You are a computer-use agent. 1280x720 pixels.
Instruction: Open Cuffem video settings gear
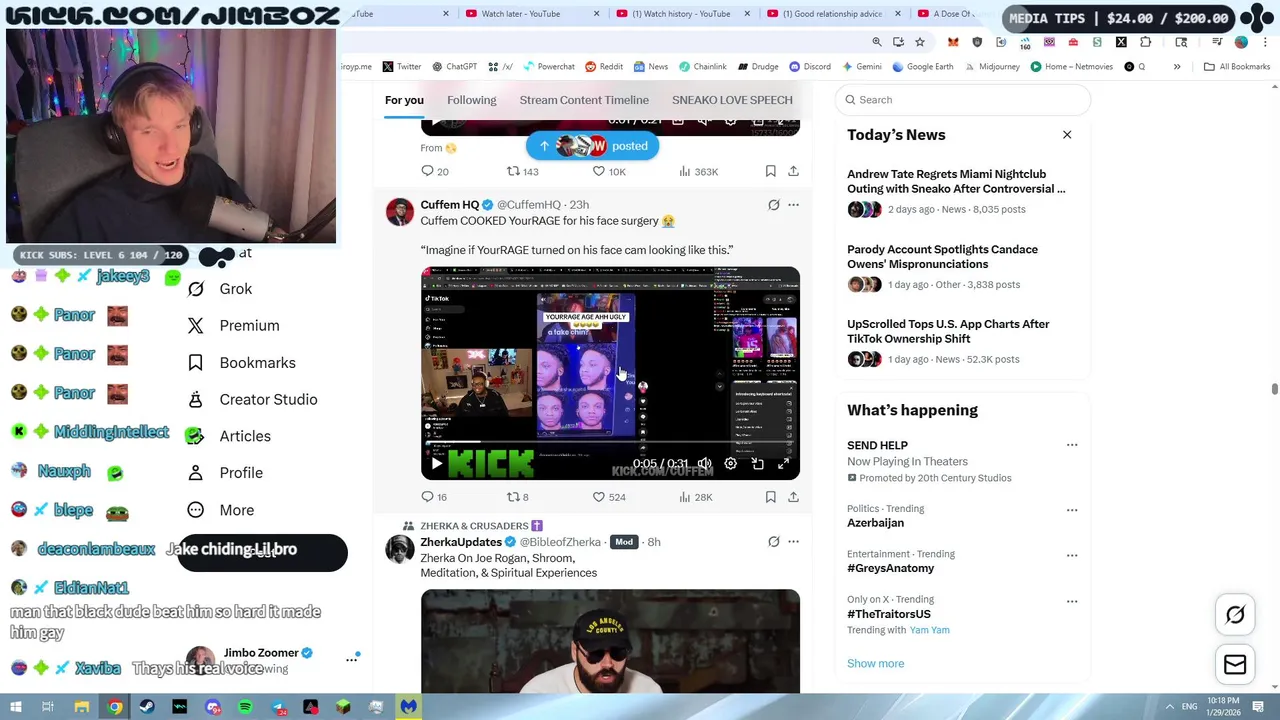pos(731,464)
